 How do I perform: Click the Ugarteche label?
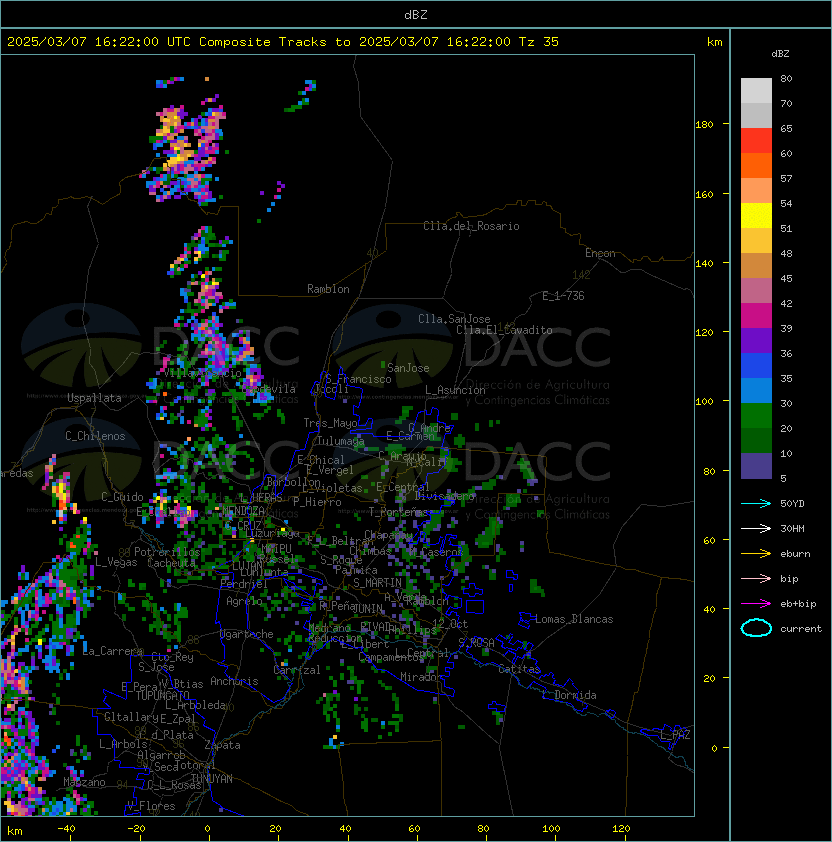(247, 634)
